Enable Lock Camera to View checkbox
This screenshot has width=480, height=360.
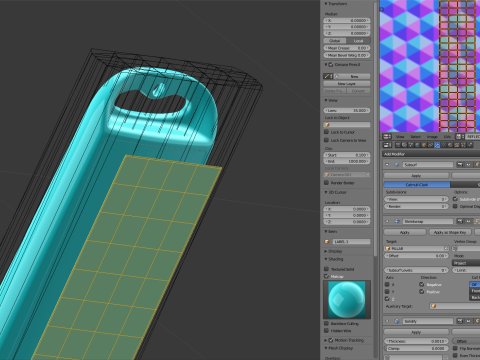tap(326, 140)
